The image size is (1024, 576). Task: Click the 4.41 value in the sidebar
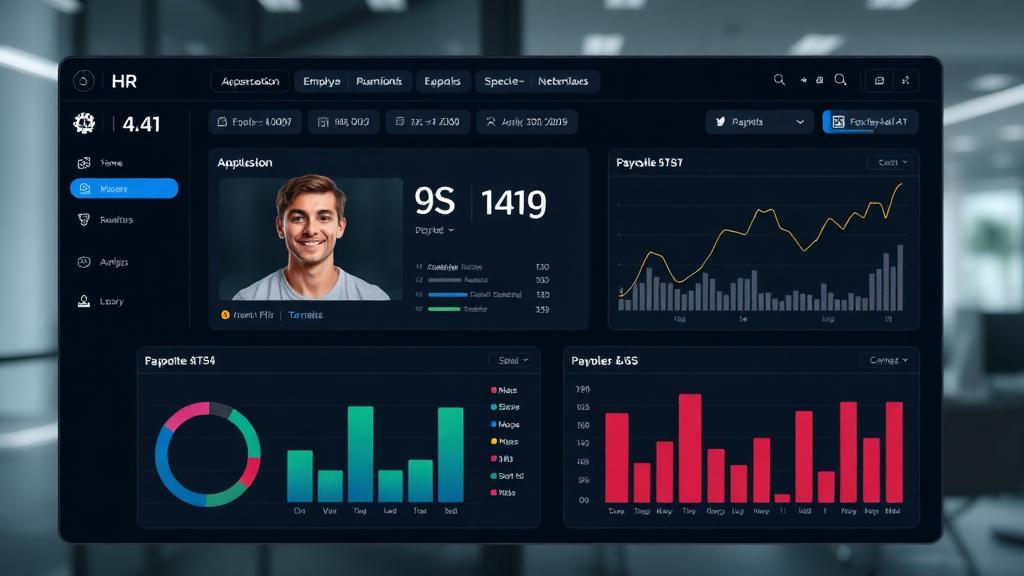[141, 123]
